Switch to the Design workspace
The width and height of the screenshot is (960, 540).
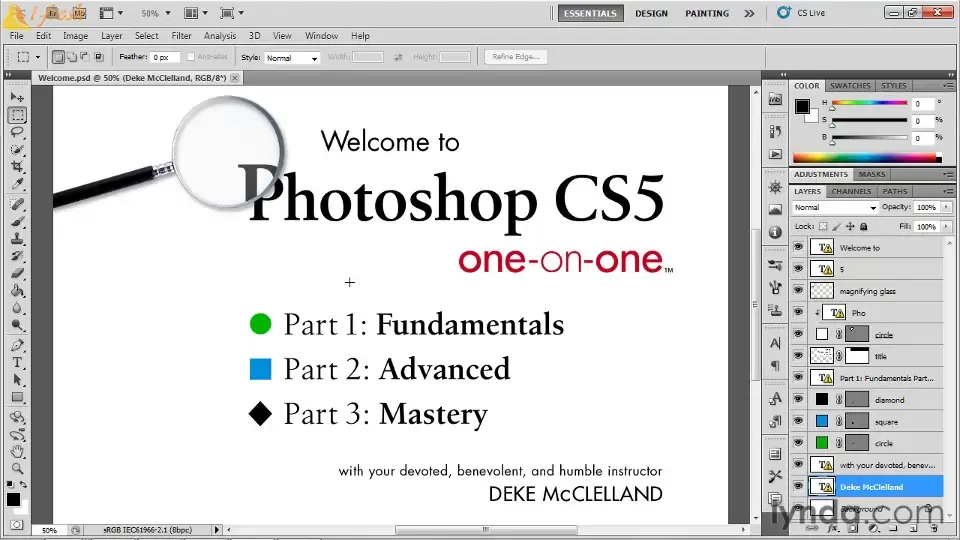coord(651,13)
